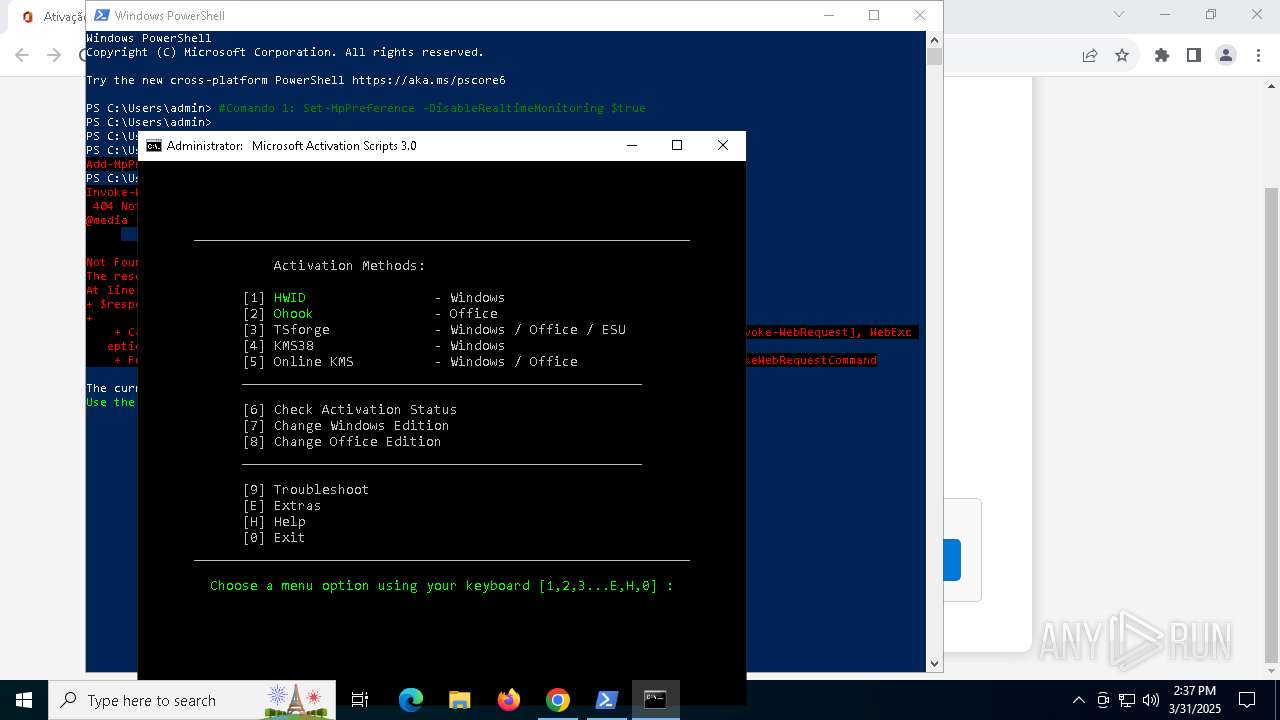Open File Explorer from the taskbar

(459, 700)
